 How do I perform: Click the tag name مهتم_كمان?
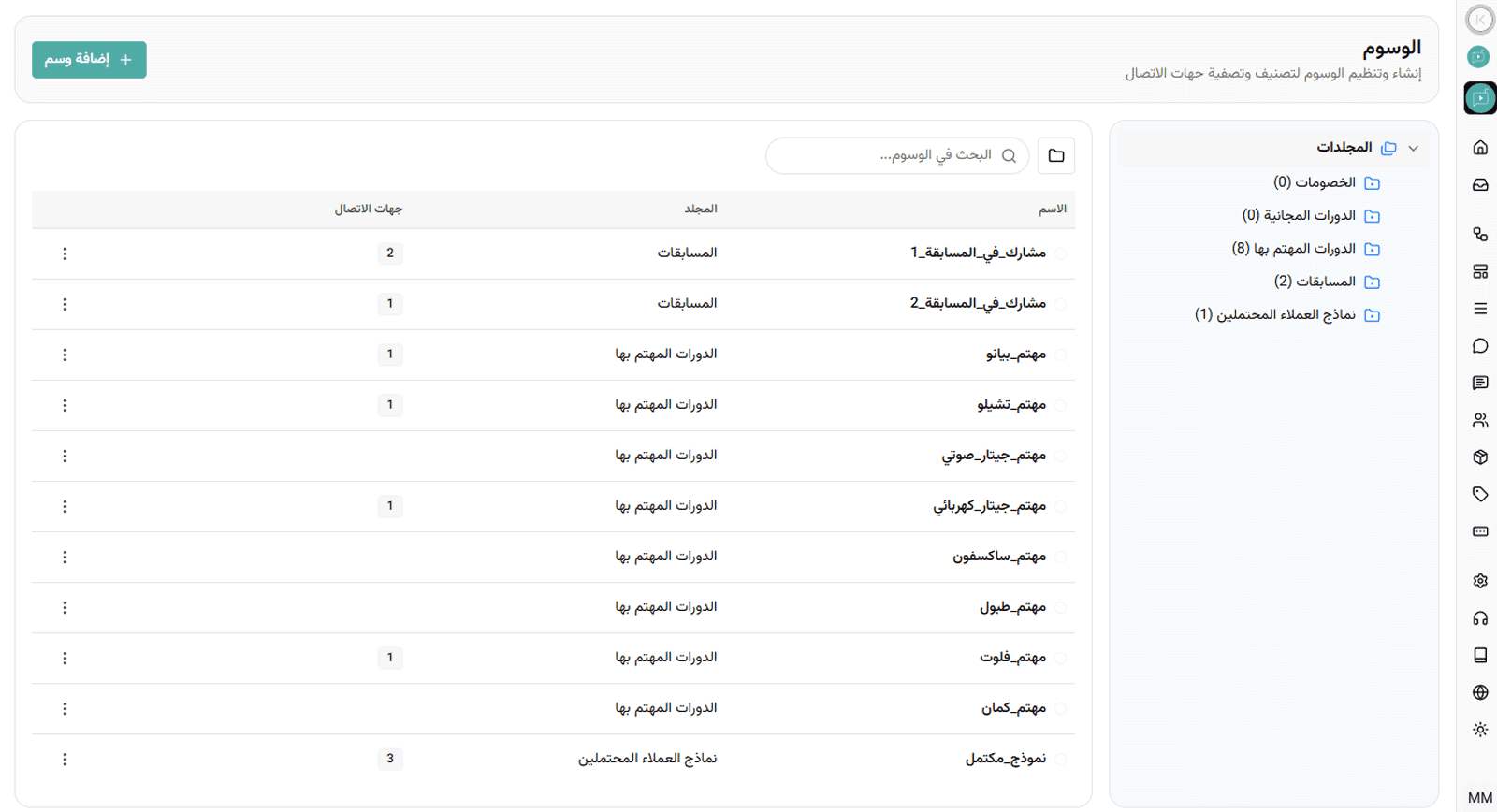point(1013,708)
